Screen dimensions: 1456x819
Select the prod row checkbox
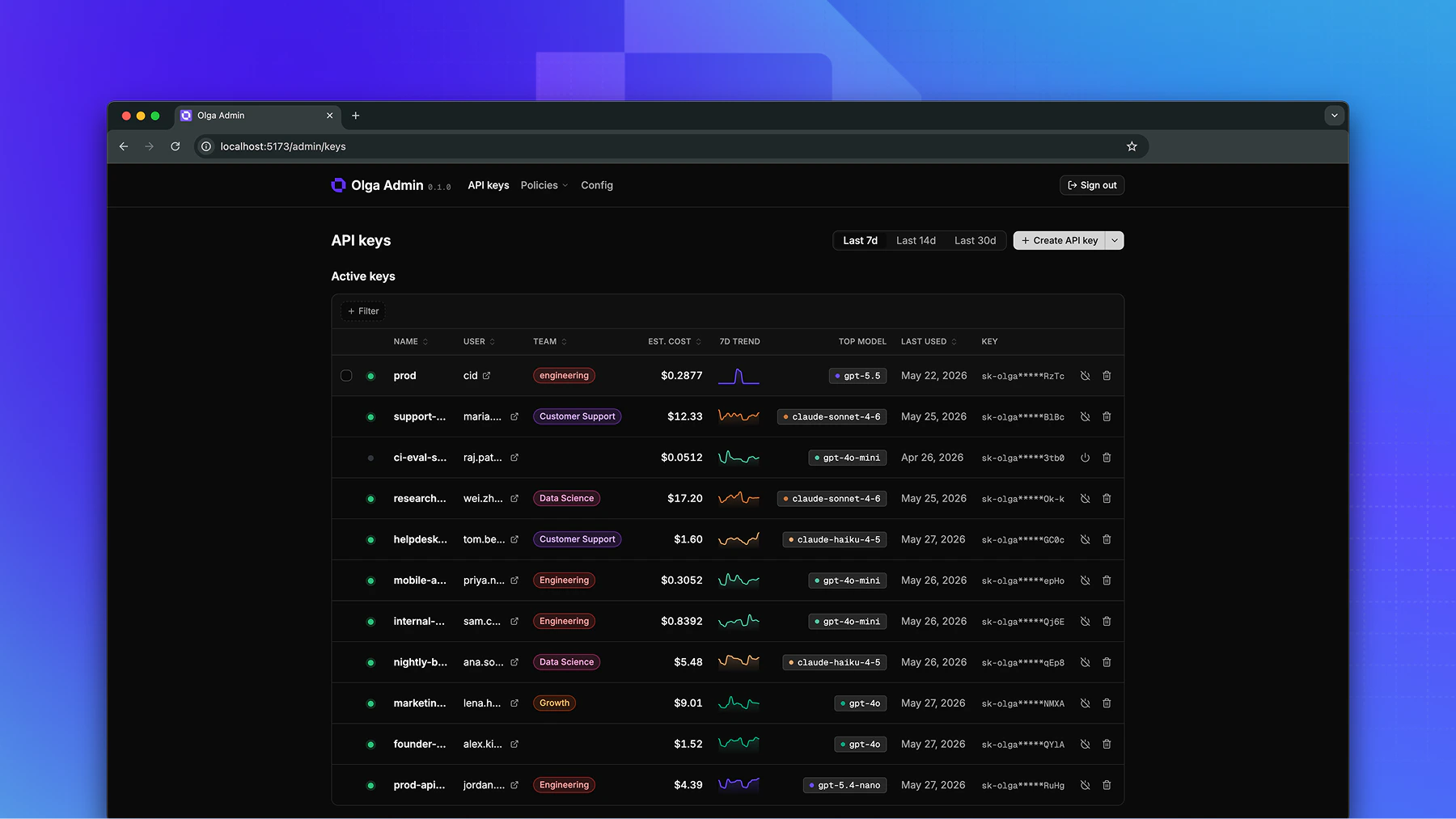click(x=346, y=376)
